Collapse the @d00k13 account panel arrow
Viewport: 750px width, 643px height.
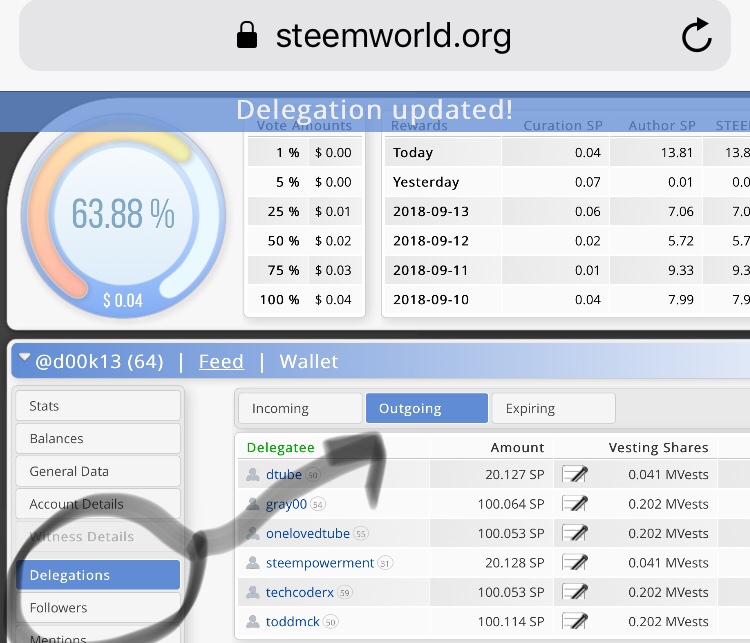click(24, 357)
